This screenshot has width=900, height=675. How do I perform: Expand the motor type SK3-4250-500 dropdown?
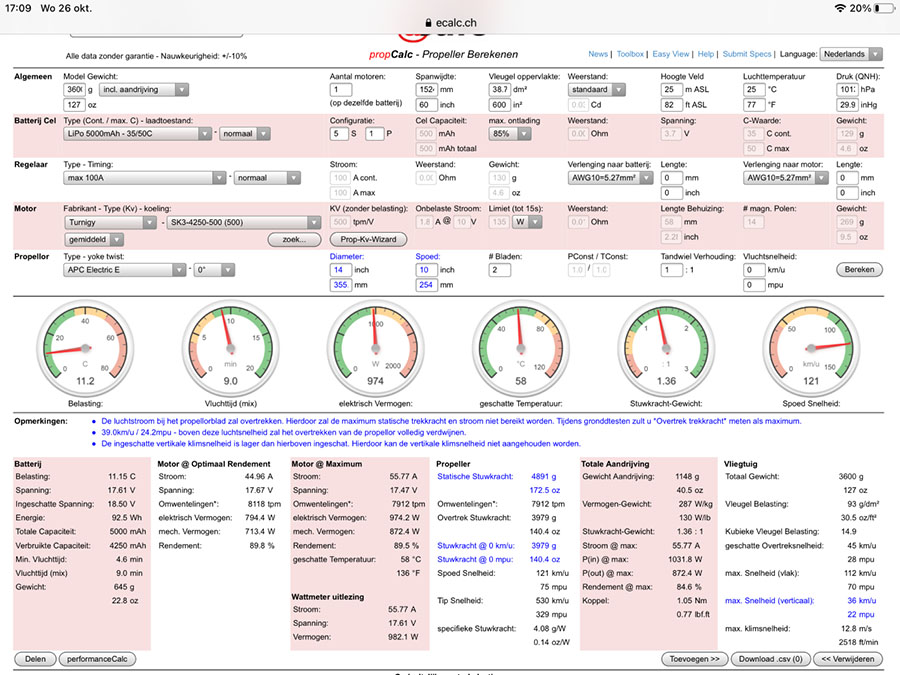243,222
